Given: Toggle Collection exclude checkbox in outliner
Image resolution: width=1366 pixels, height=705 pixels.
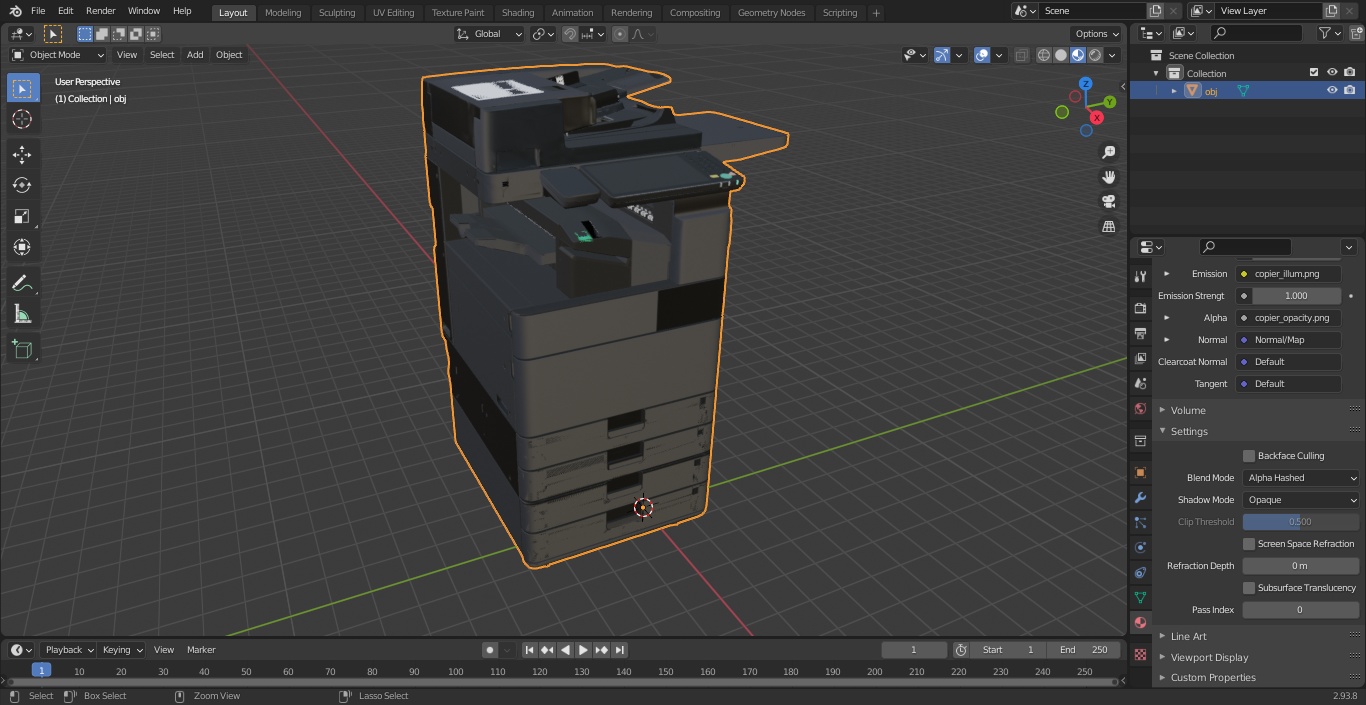Looking at the screenshot, I should (x=1314, y=72).
